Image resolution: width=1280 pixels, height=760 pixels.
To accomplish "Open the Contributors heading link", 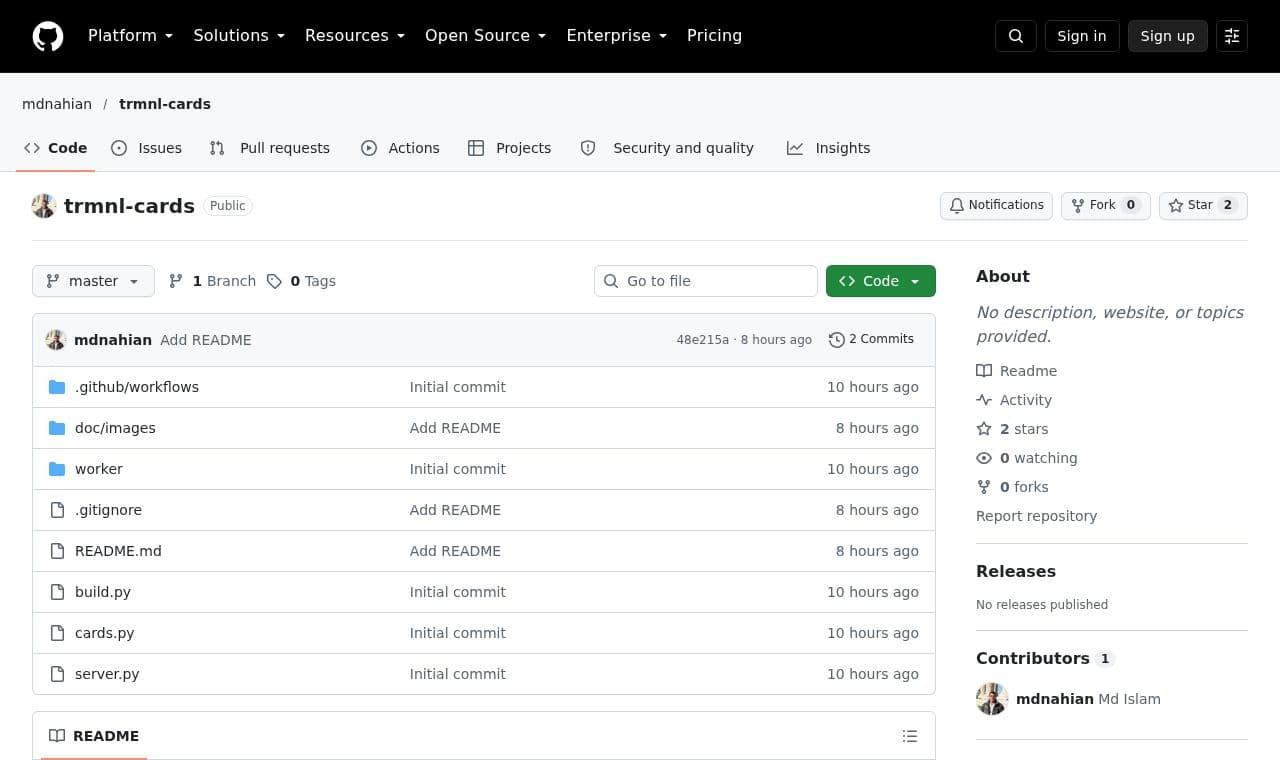I will click(x=1045, y=658).
